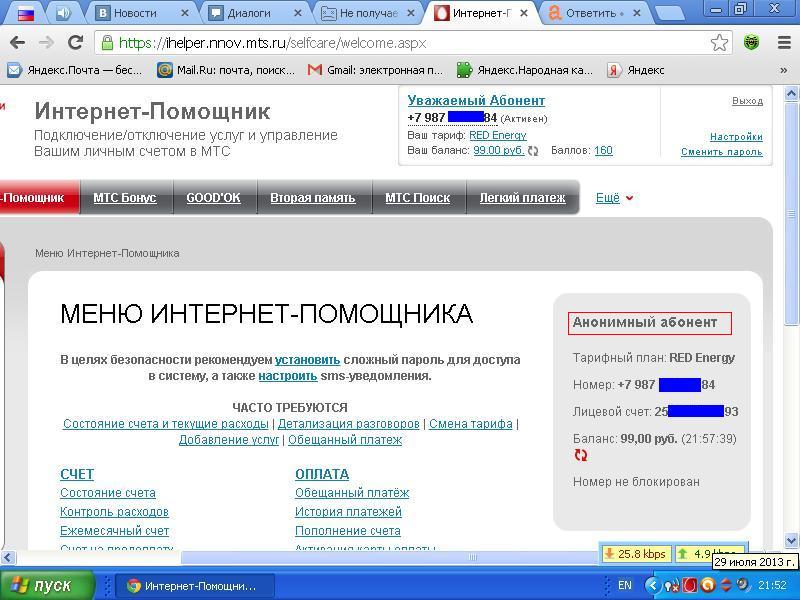The width and height of the screenshot is (800, 600).
Task: Click the vertical page scrollbar
Action: [793, 300]
